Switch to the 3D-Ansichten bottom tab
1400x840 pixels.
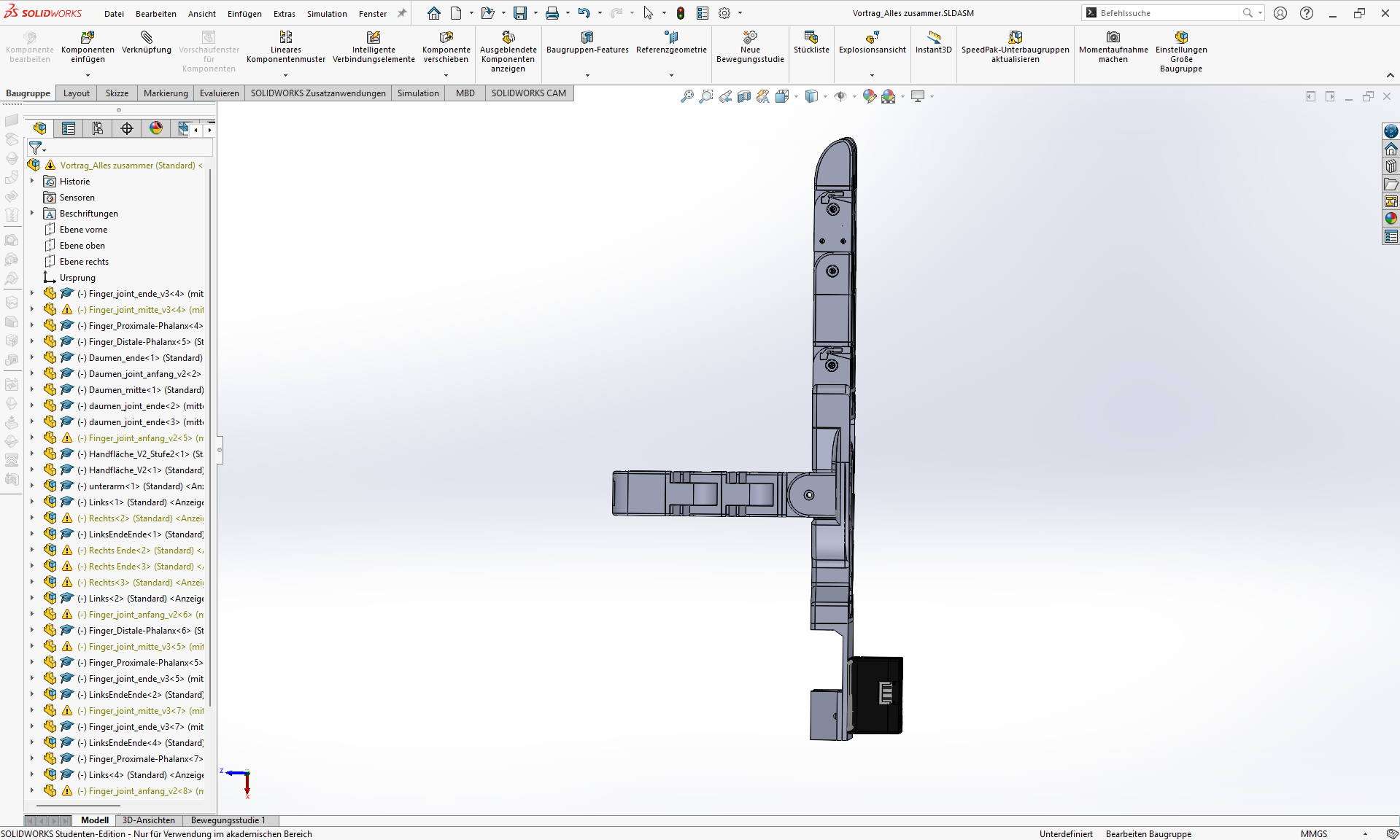149,820
